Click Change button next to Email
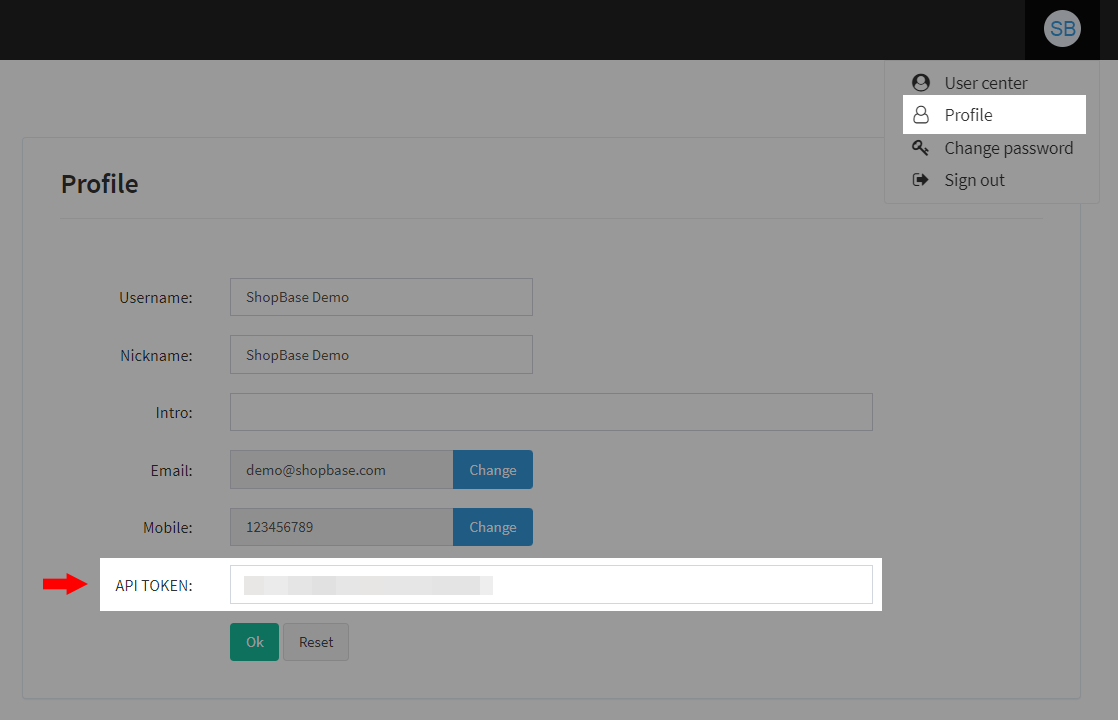Viewport: 1118px width, 720px height. [x=493, y=470]
